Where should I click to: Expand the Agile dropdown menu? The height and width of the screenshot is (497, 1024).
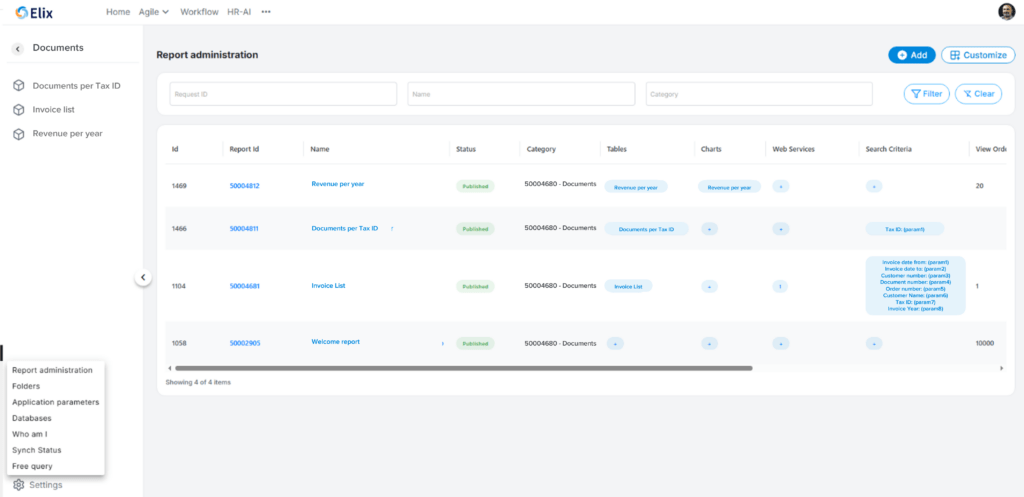coord(153,12)
